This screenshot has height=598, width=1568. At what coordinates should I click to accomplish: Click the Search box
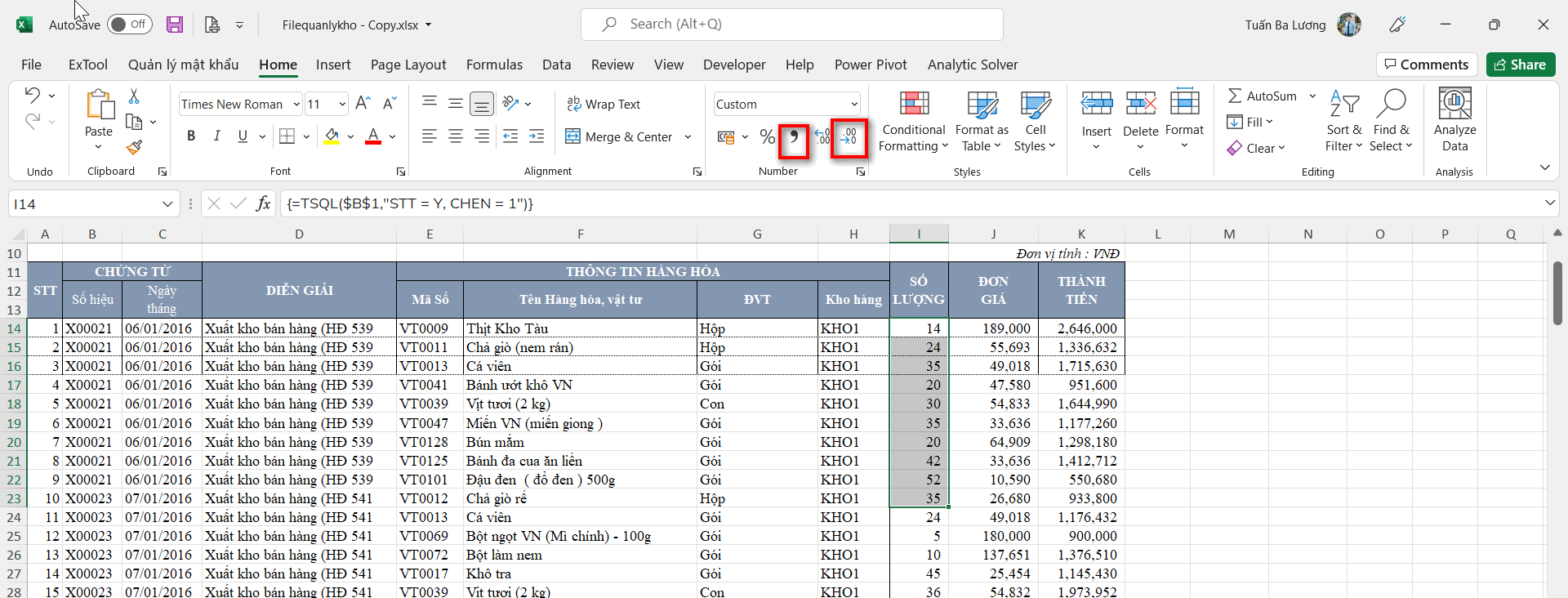[x=791, y=25]
